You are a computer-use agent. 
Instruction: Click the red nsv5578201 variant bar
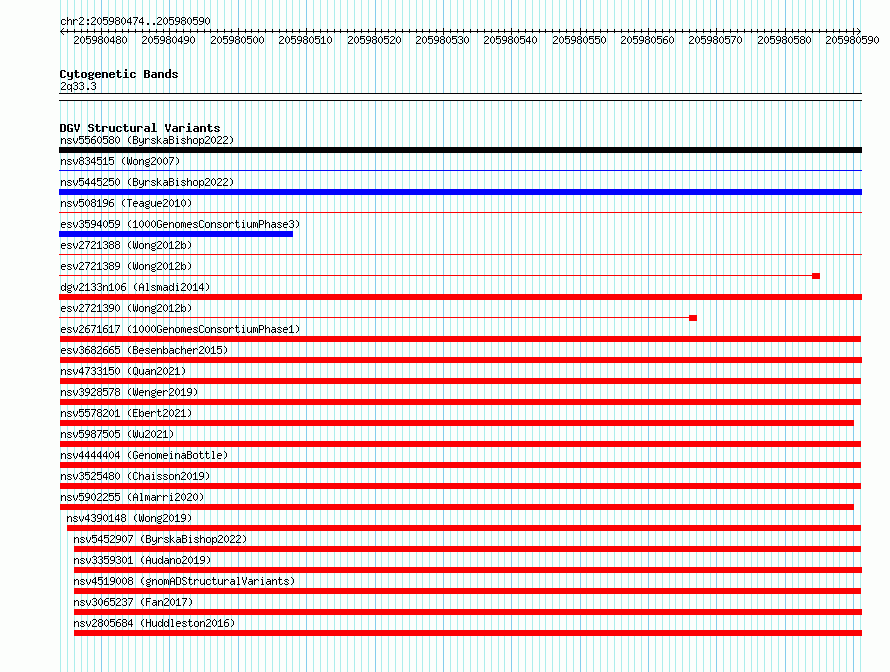(x=456, y=423)
